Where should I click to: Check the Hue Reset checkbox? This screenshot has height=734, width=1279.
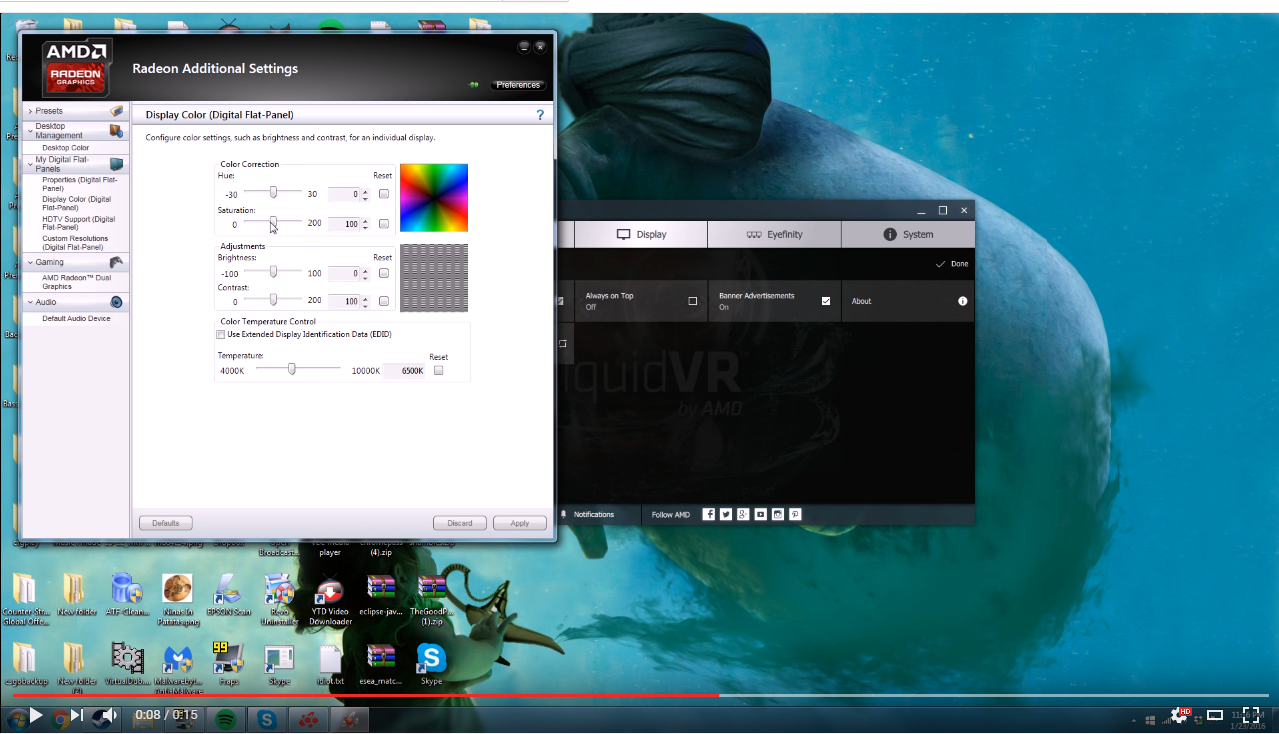pos(384,194)
